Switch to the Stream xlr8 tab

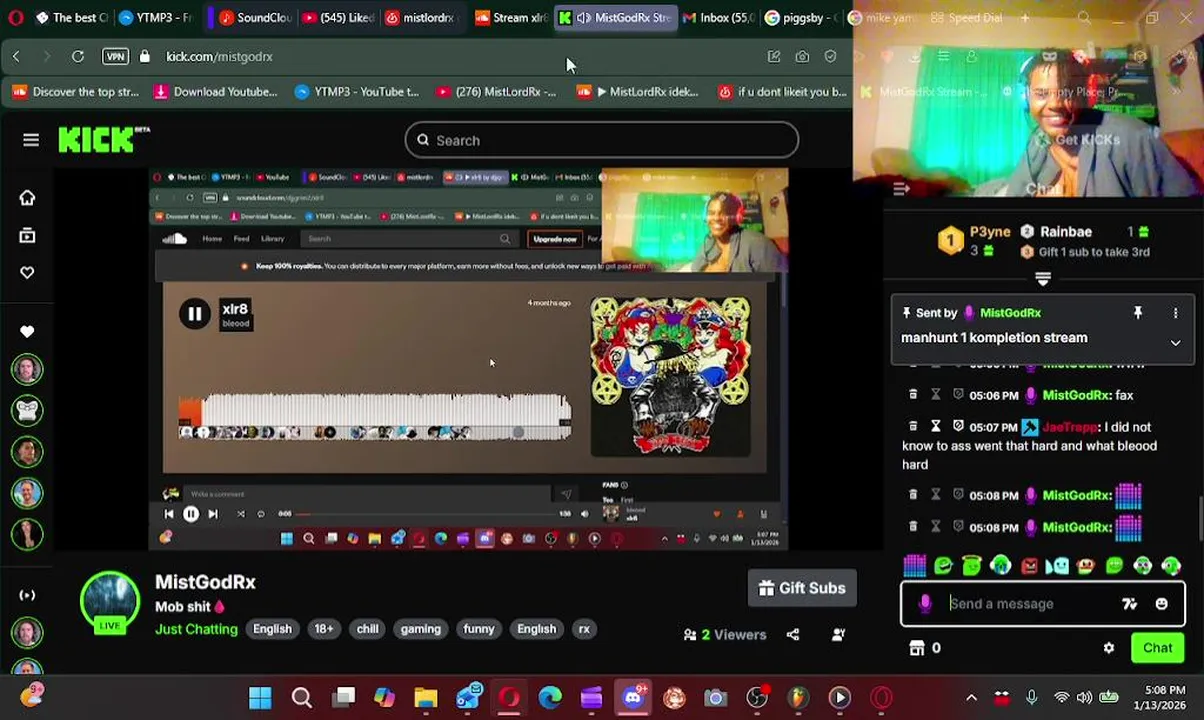[510, 18]
